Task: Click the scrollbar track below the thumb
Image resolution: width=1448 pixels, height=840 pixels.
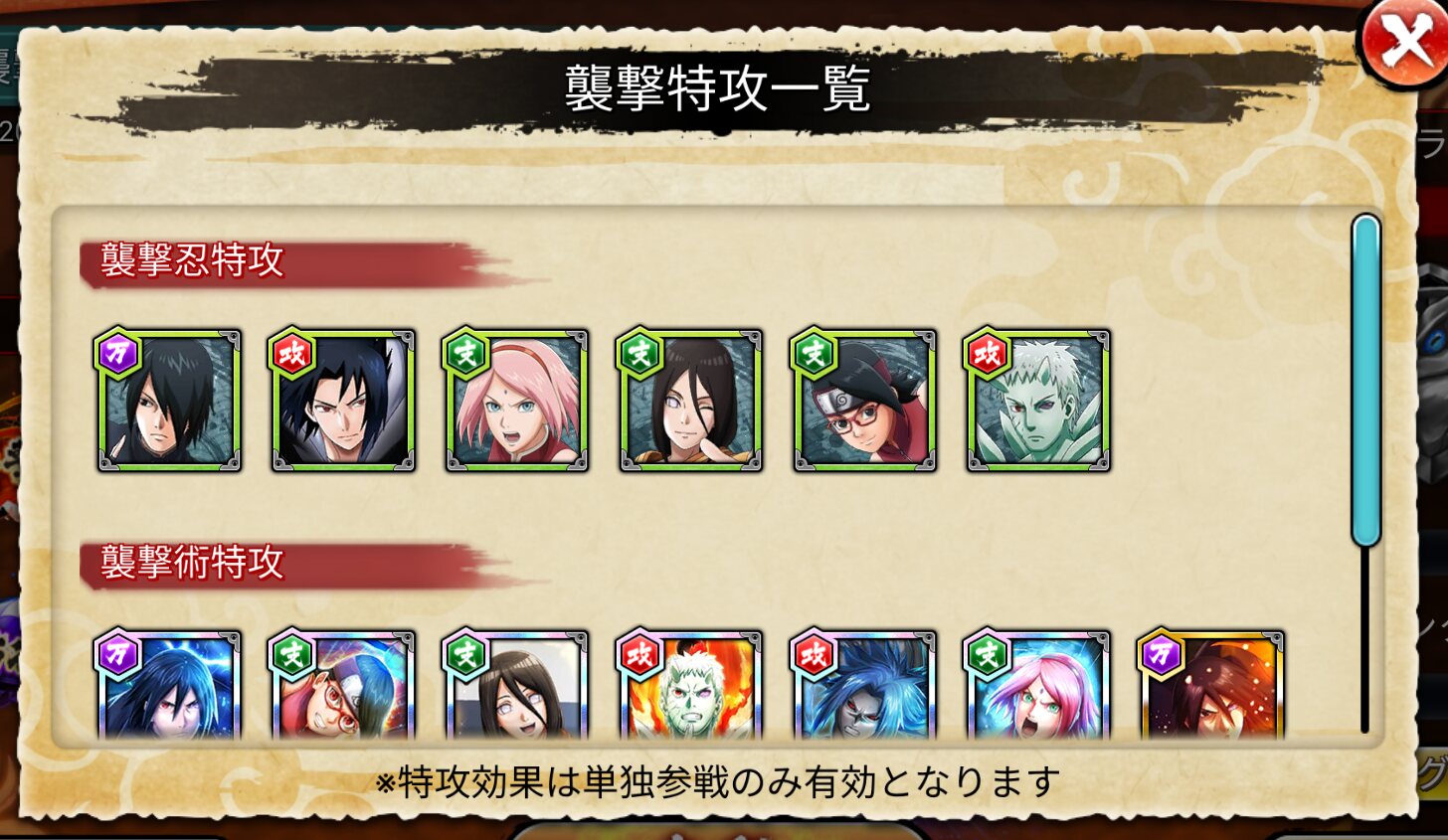Action: 1364,640
